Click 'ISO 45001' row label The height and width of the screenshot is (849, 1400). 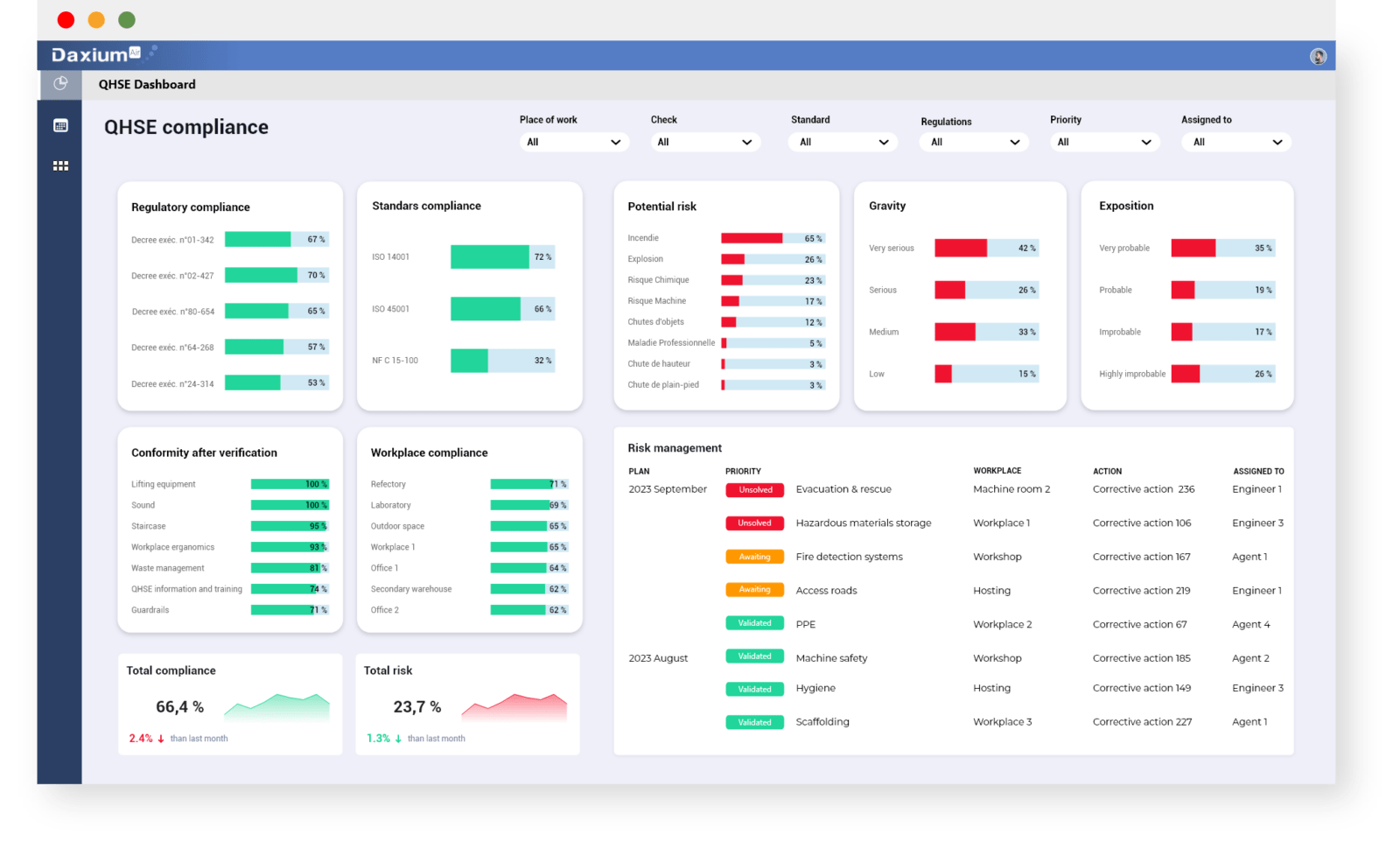pos(390,309)
